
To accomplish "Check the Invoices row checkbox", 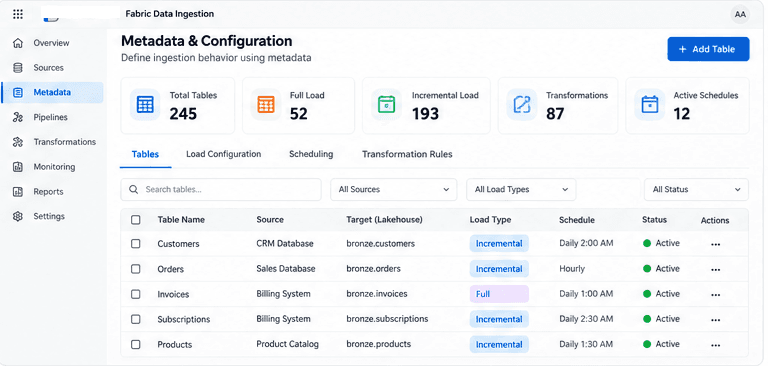I will point(136,294).
